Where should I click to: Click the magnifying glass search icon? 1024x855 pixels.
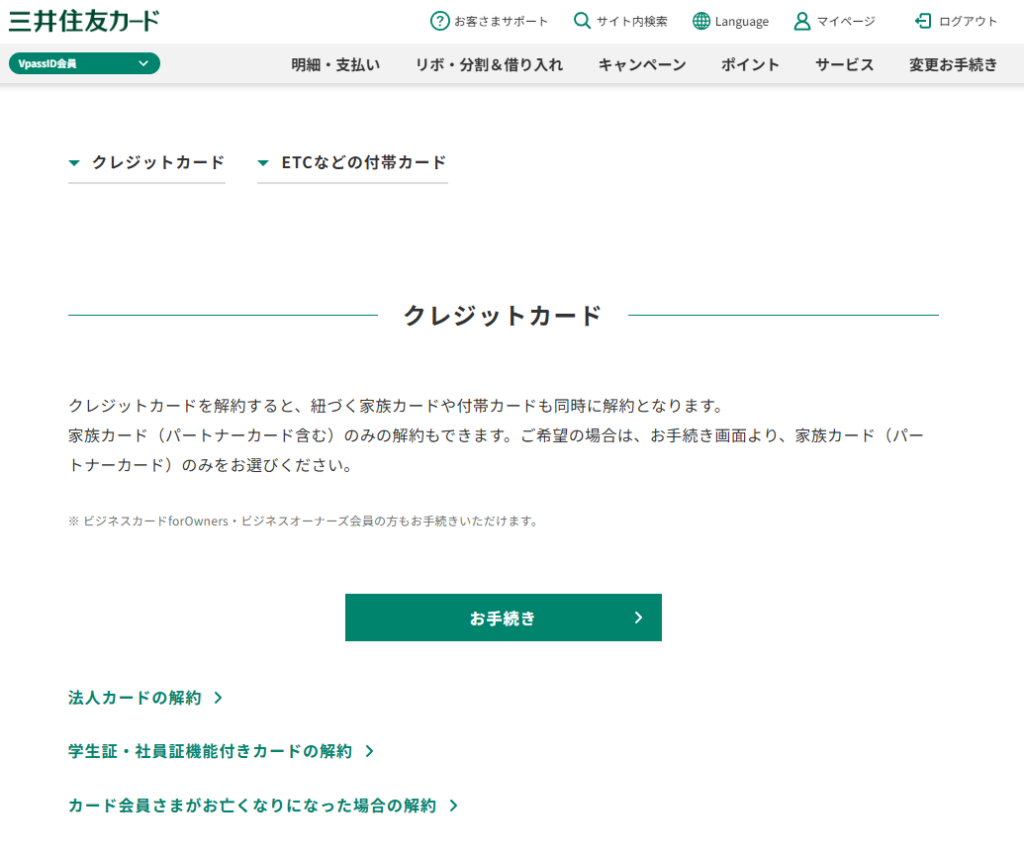582,21
